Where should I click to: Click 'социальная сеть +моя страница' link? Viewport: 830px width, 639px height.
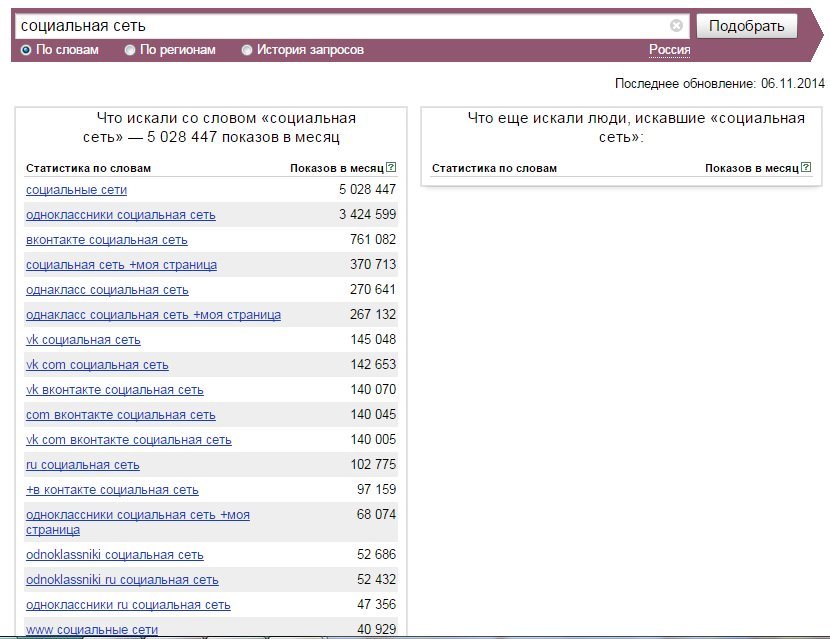click(x=121, y=265)
